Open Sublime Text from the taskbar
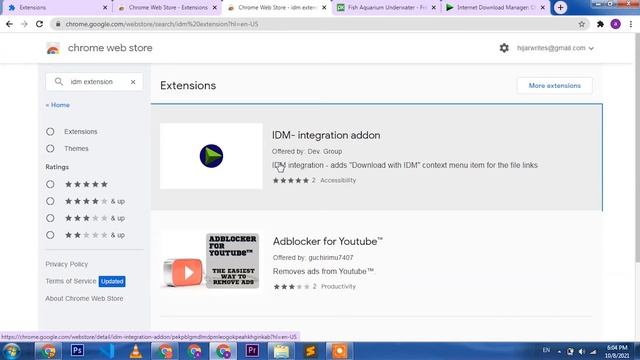 point(310,351)
